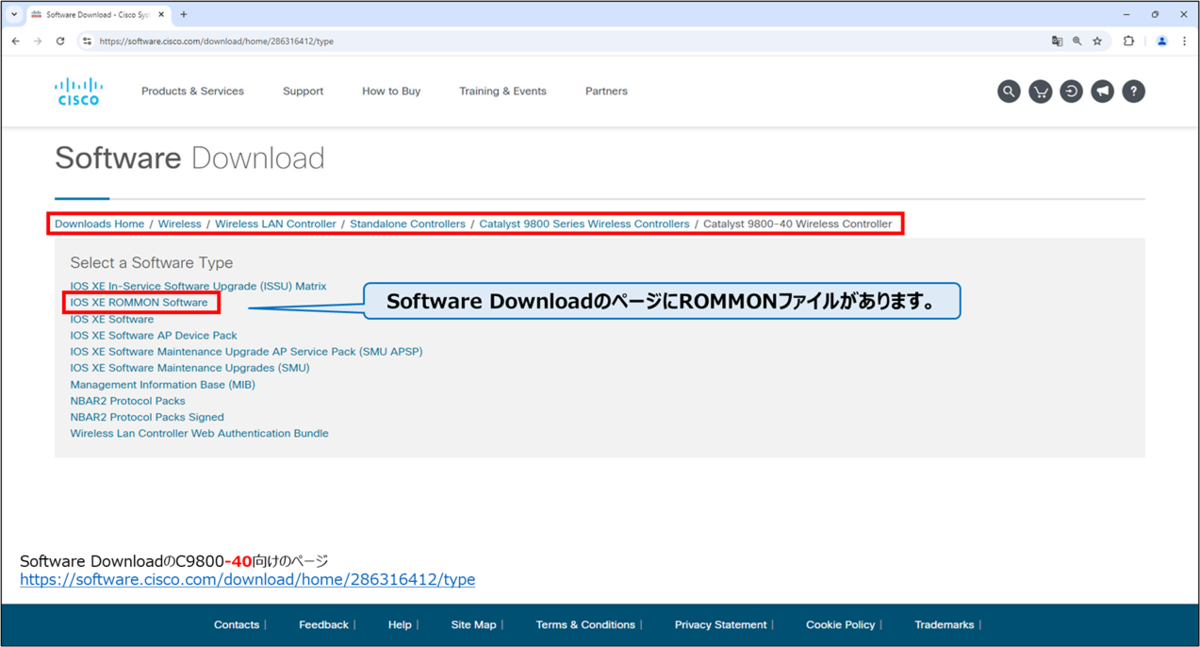Open Site Map in the footer
1200x647 pixels.
(x=473, y=625)
